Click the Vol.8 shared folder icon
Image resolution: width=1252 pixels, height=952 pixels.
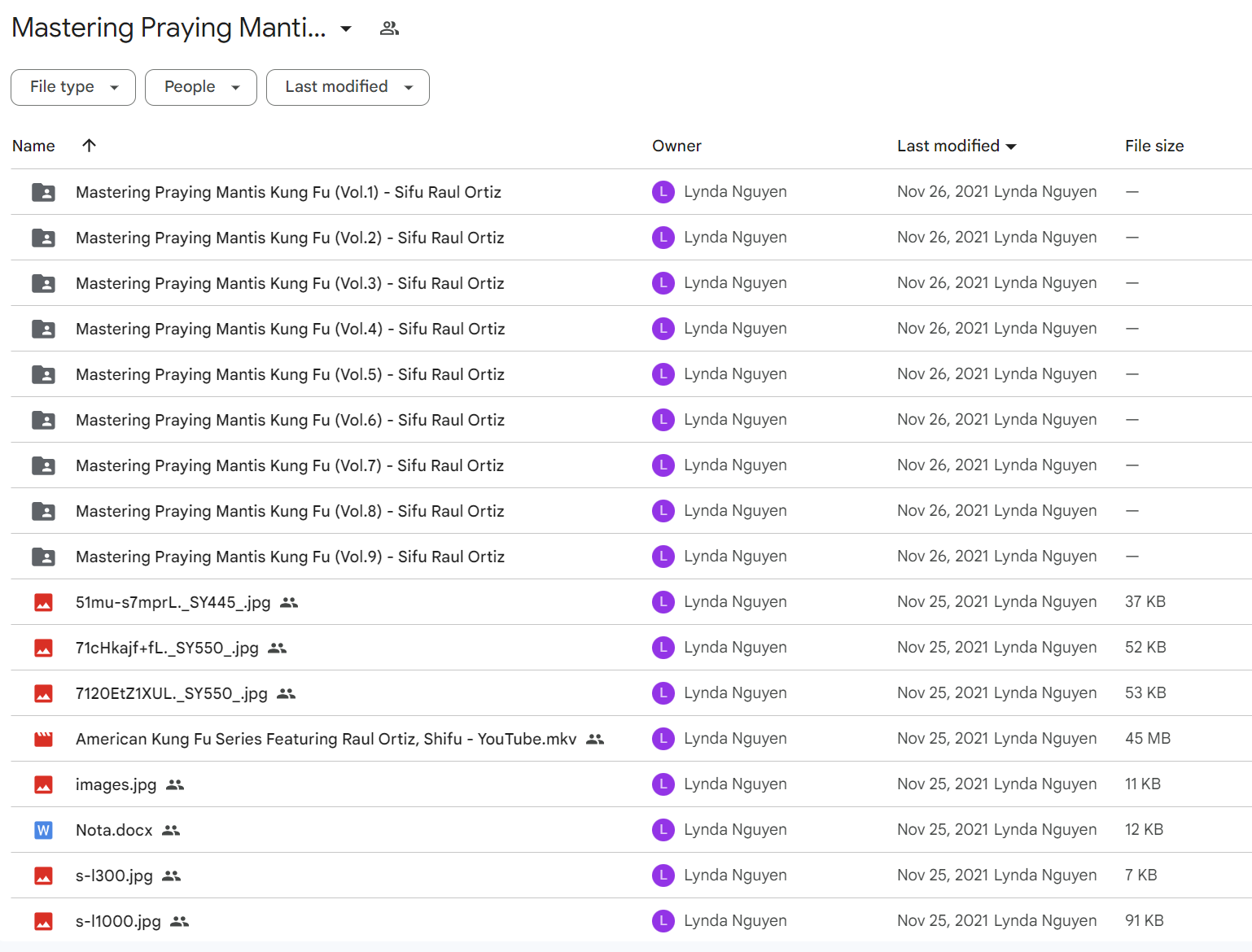(43, 511)
